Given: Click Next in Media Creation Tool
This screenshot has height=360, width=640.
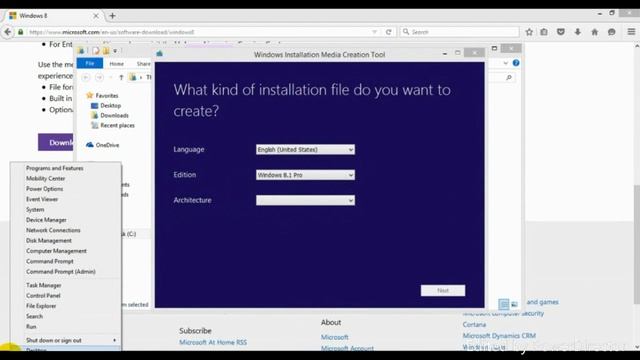Looking at the screenshot, I should 443,290.
